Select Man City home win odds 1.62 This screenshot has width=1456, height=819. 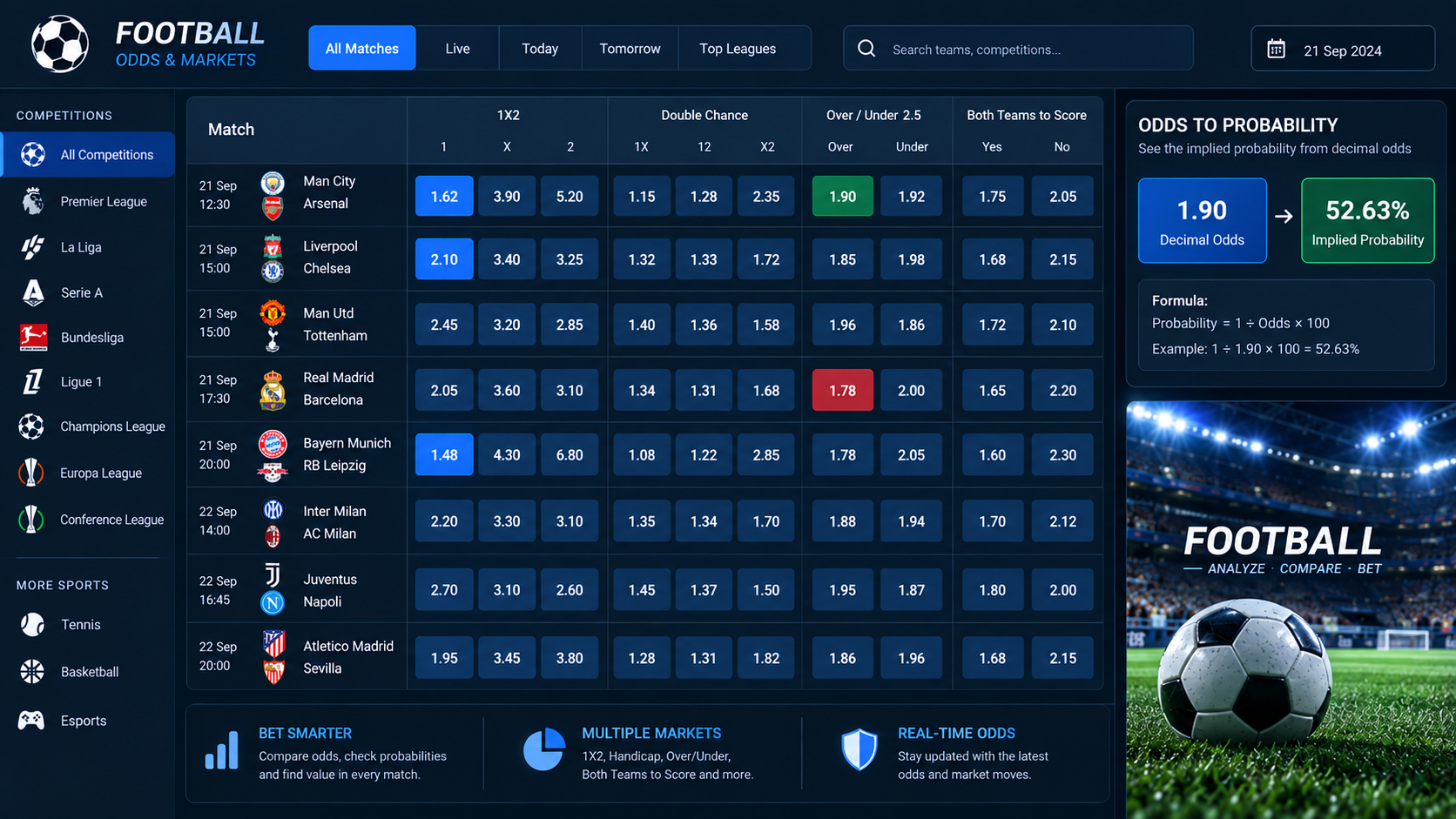click(x=444, y=196)
